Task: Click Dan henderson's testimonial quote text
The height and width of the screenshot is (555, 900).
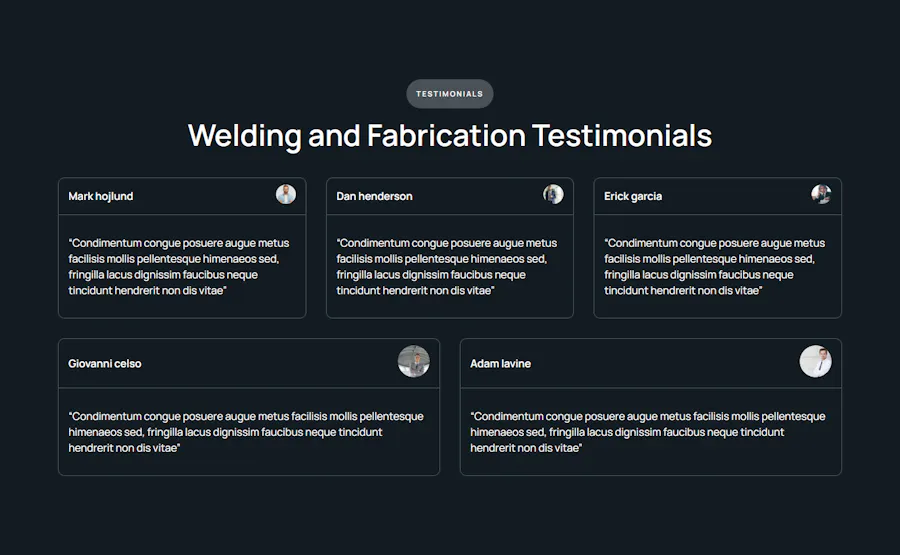Action: (447, 267)
